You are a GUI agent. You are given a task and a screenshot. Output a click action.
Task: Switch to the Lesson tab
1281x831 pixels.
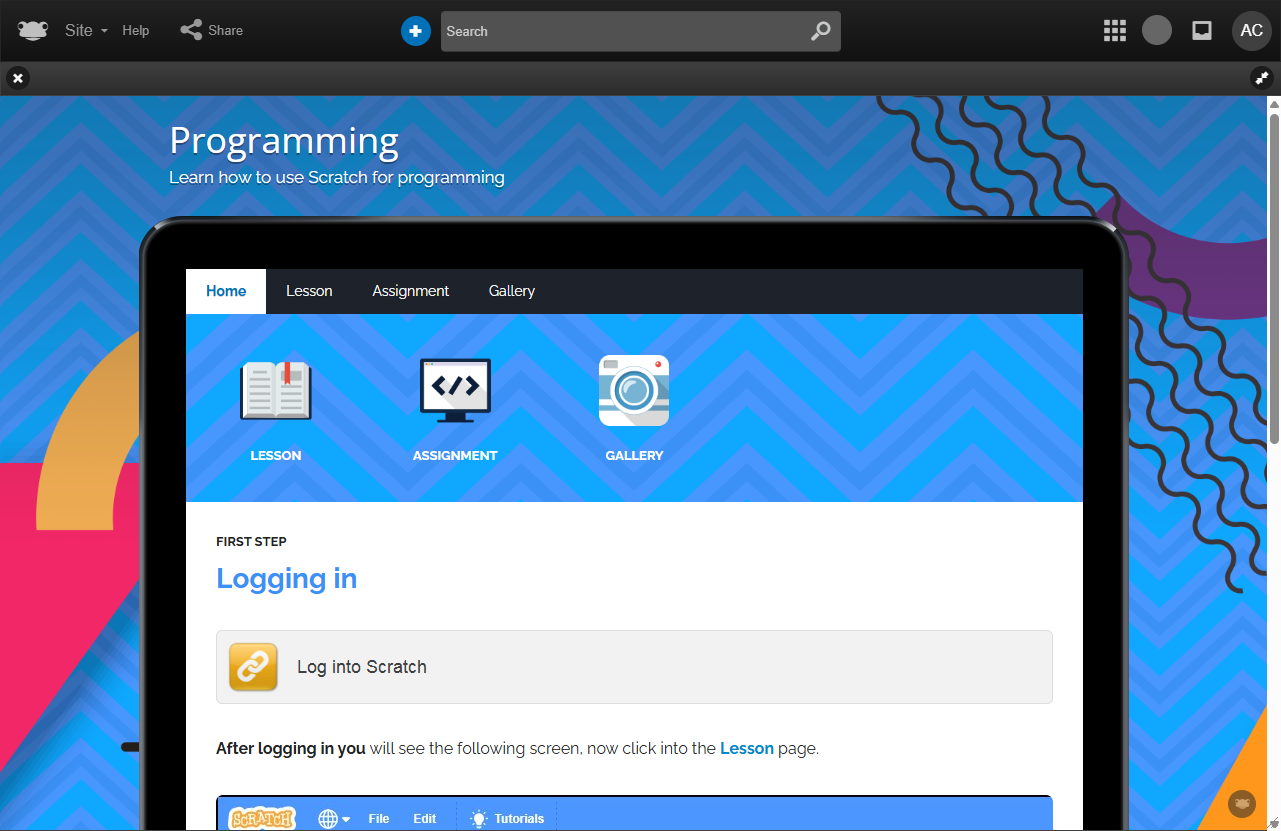tap(309, 291)
